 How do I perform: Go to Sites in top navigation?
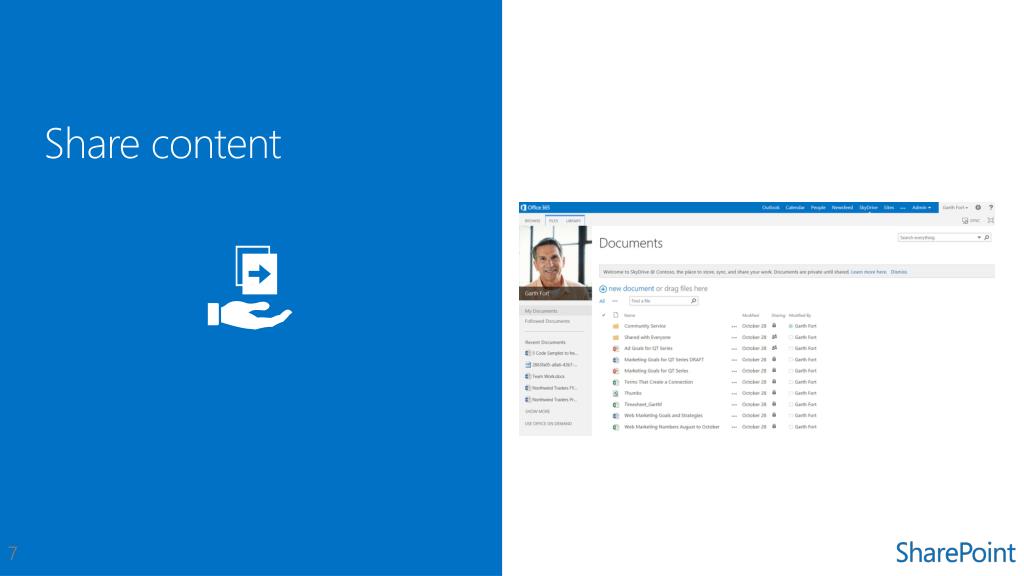click(889, 208)
